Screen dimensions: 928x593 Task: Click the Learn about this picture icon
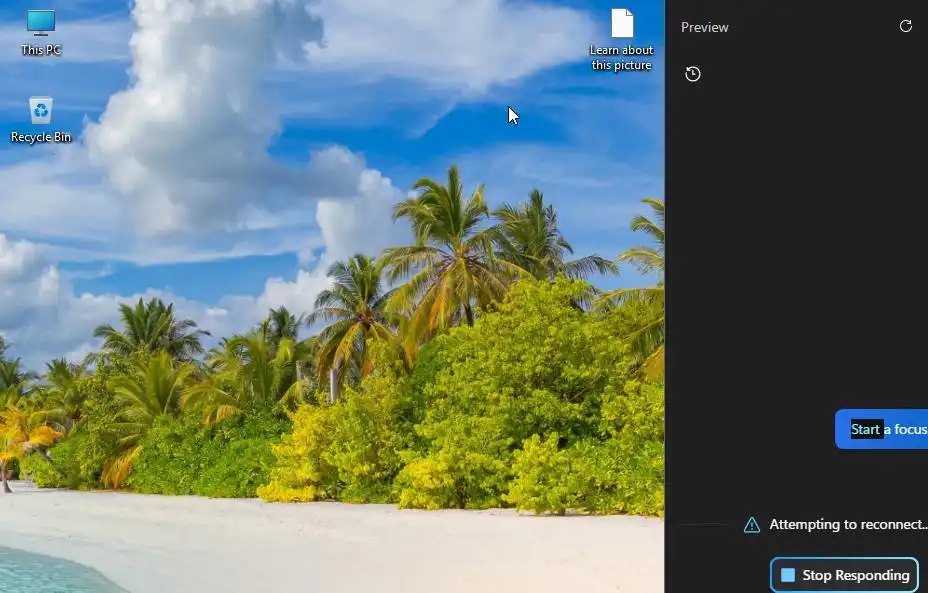click(621, 39)
